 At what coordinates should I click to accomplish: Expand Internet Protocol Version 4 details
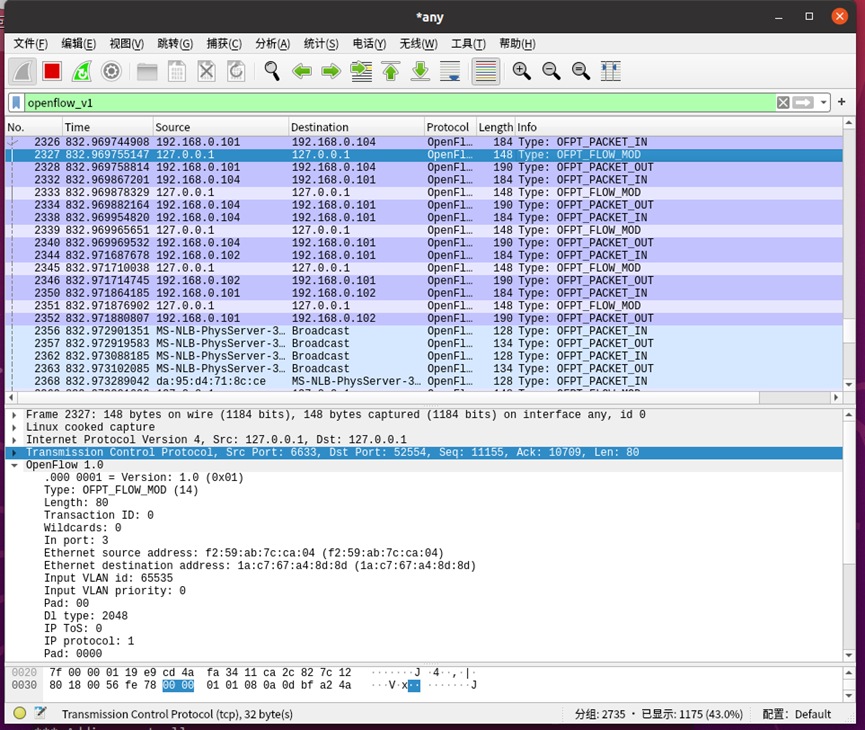(x=14, y=440)
